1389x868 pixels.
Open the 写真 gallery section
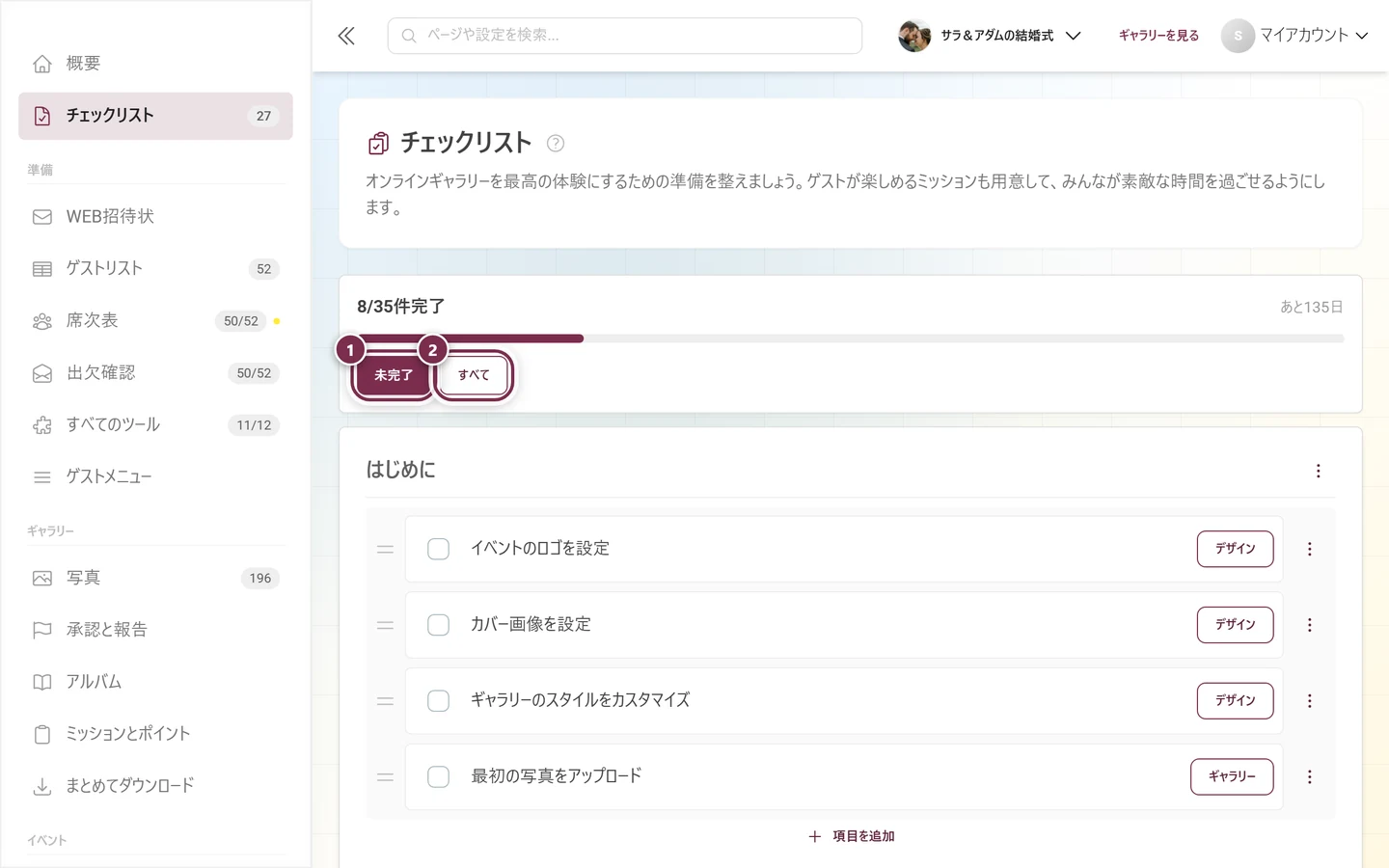pyautogui.click(x=155, y=578)
